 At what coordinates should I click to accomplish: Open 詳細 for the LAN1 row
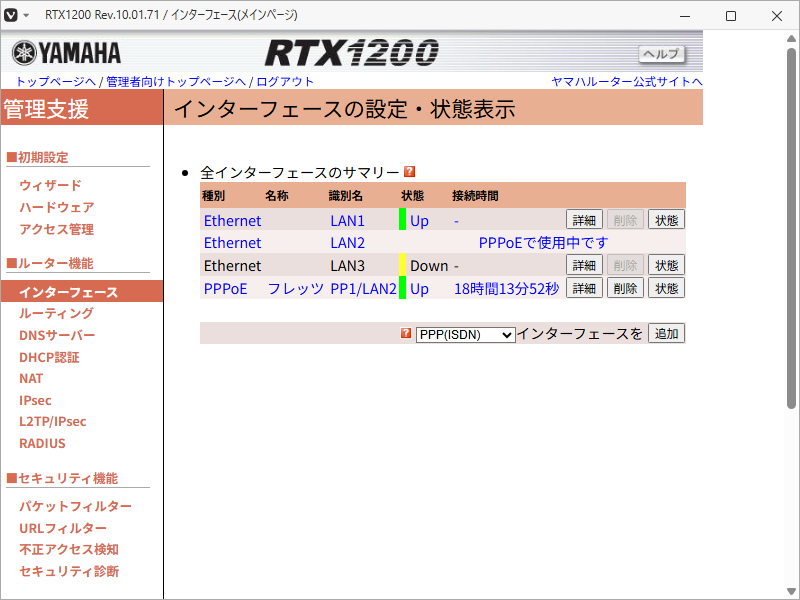click(x=584, y=220)
